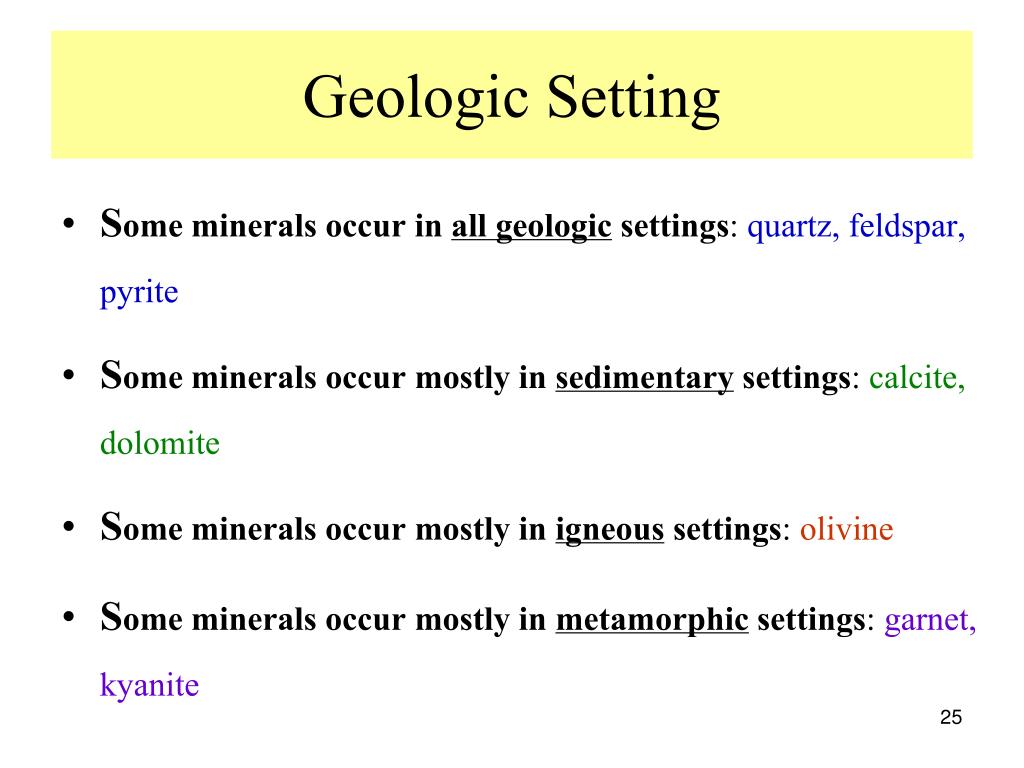Viewport: 1024px width, 768px height.
Task: Click the slide number 25
Action: coord(951,717)
